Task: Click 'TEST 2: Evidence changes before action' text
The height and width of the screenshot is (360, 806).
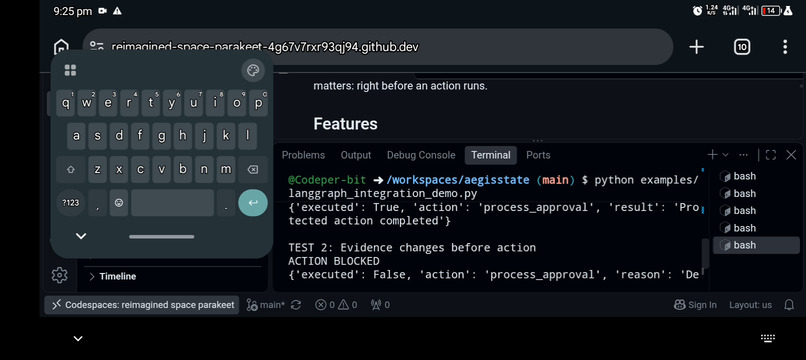Action: pos(412,247)
